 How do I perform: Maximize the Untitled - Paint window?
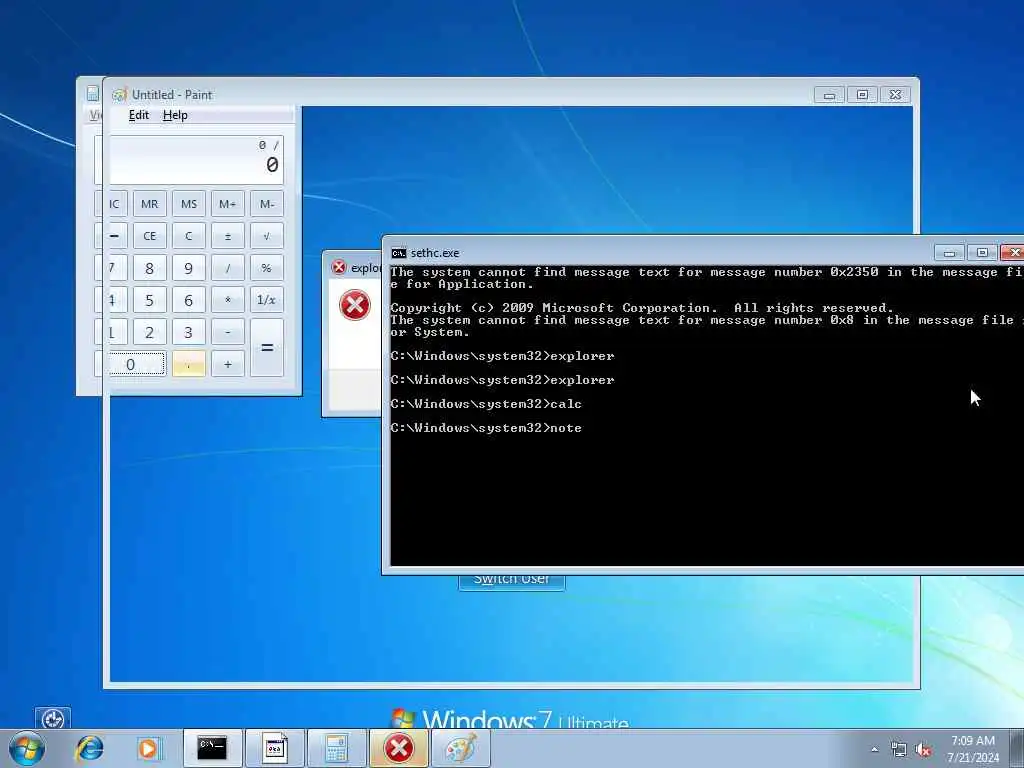(x=862, y=95)
